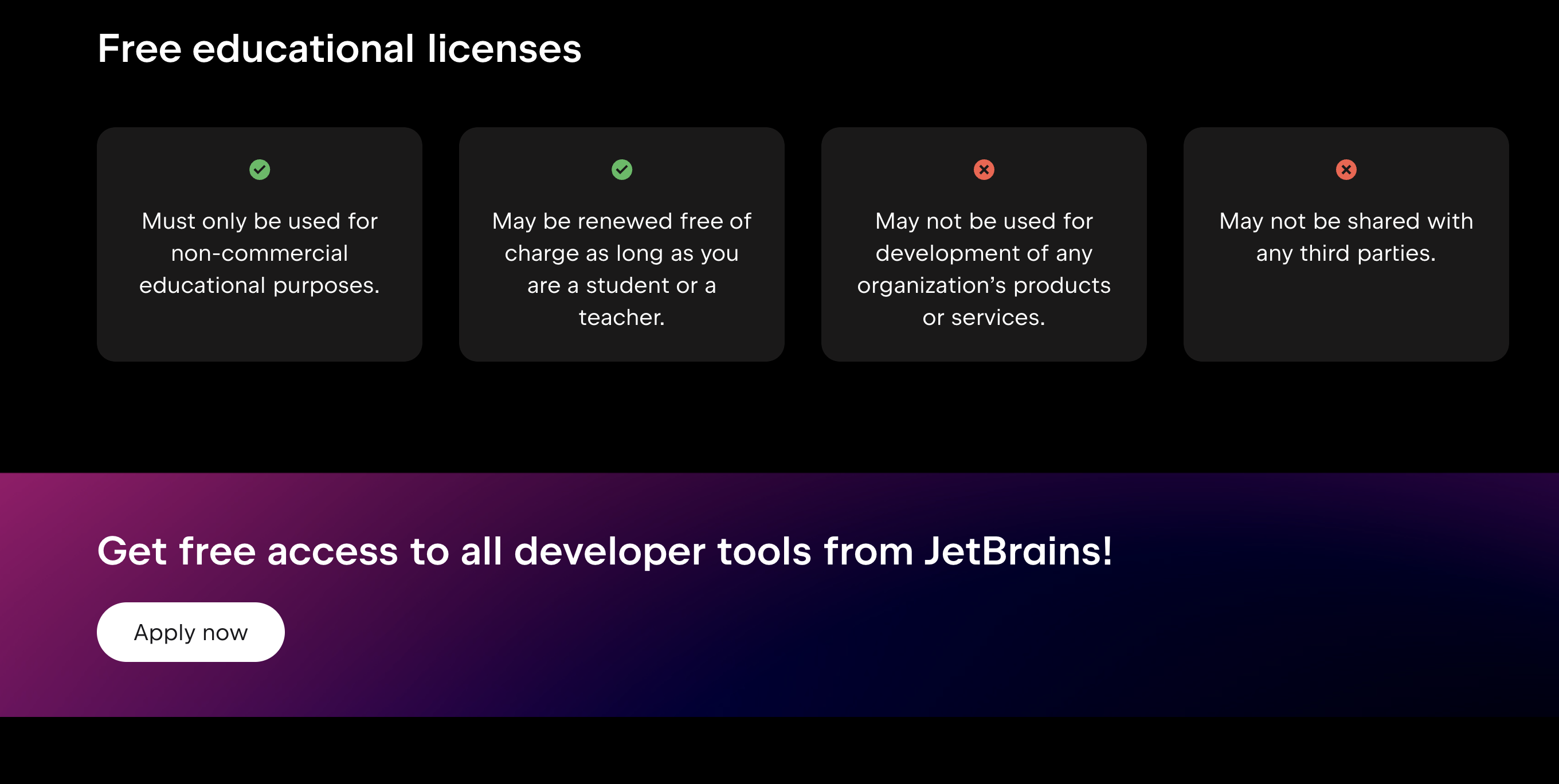Image resolution: width=1559 pixels, height=784 pixels.
Task: Click the 'Free educational licenses' heading
Action: pyautogui.click(x=339, y=48)
